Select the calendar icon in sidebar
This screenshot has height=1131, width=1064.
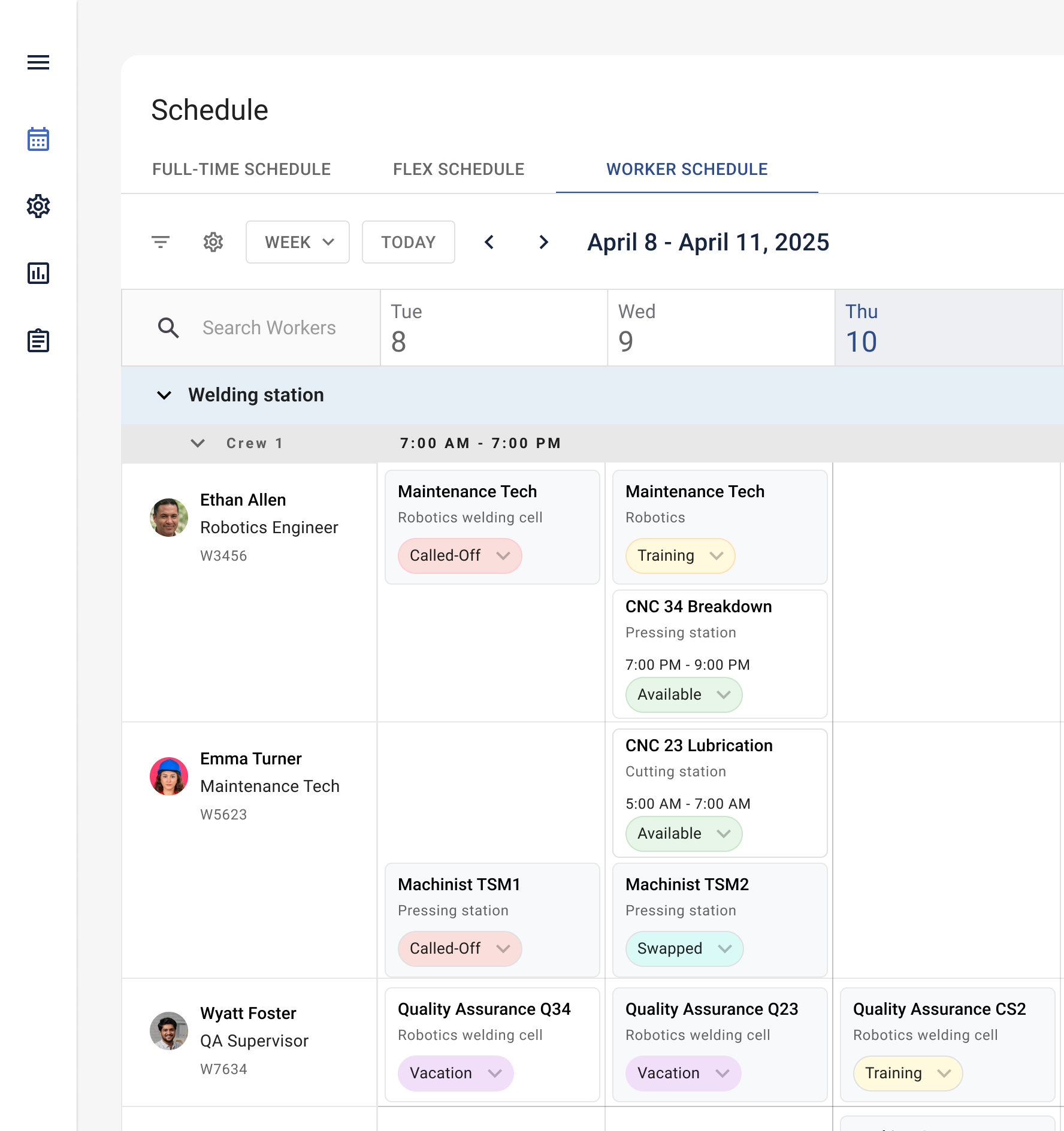pyautogui.click(x=38, y=139)
